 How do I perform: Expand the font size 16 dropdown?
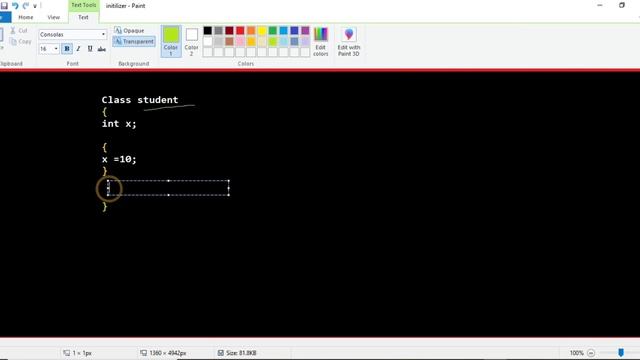(x=56, y=49)
